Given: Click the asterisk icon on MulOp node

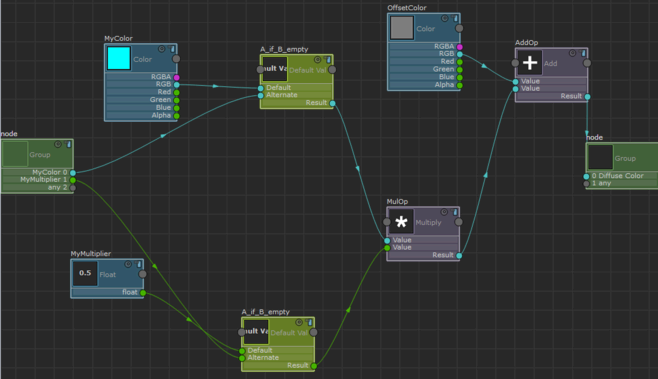Looking at the screenshot, I should pyautogui.click(x=401, y=222).
